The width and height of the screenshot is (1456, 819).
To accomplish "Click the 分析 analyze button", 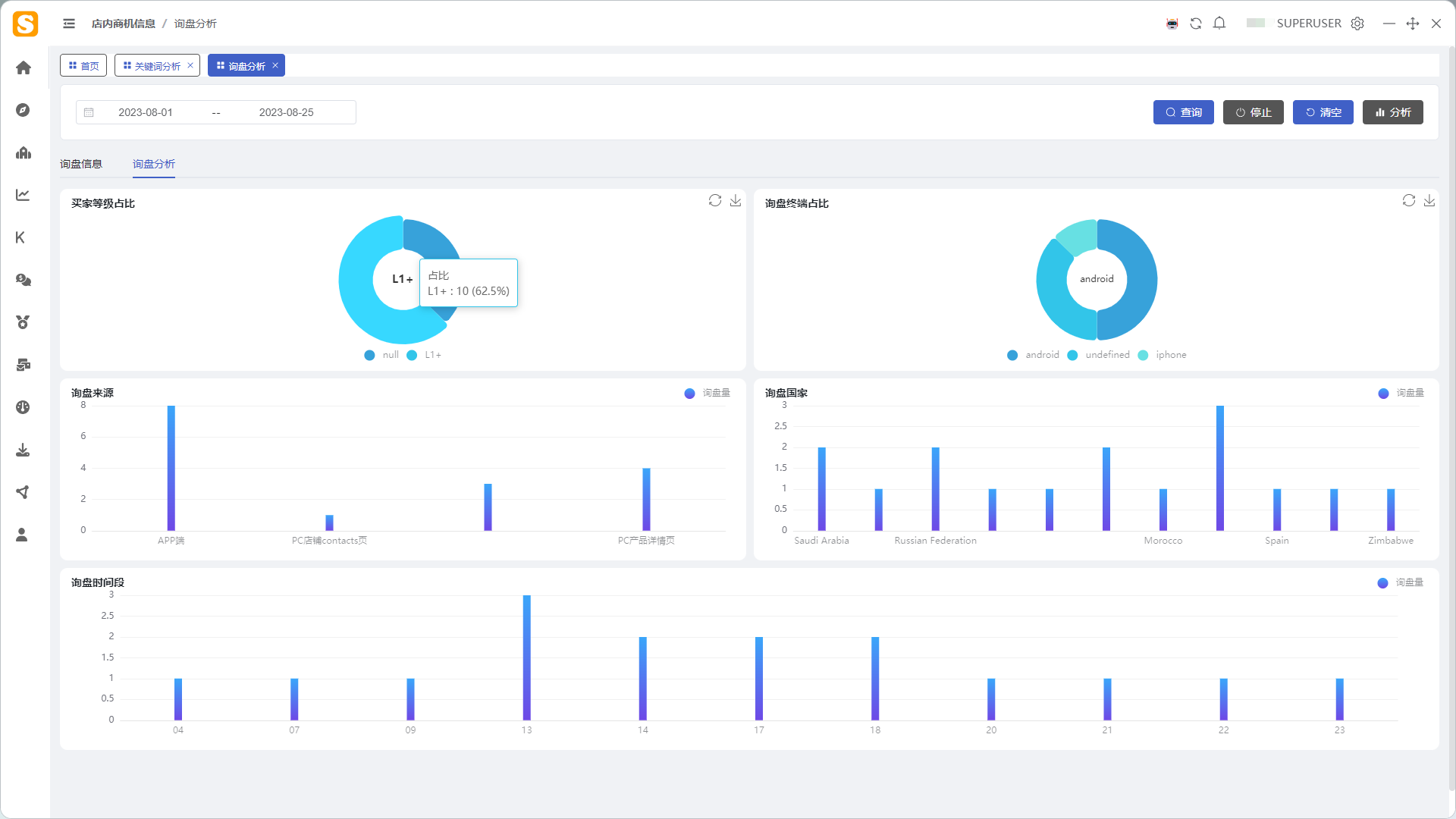I will click(1393, 112).
